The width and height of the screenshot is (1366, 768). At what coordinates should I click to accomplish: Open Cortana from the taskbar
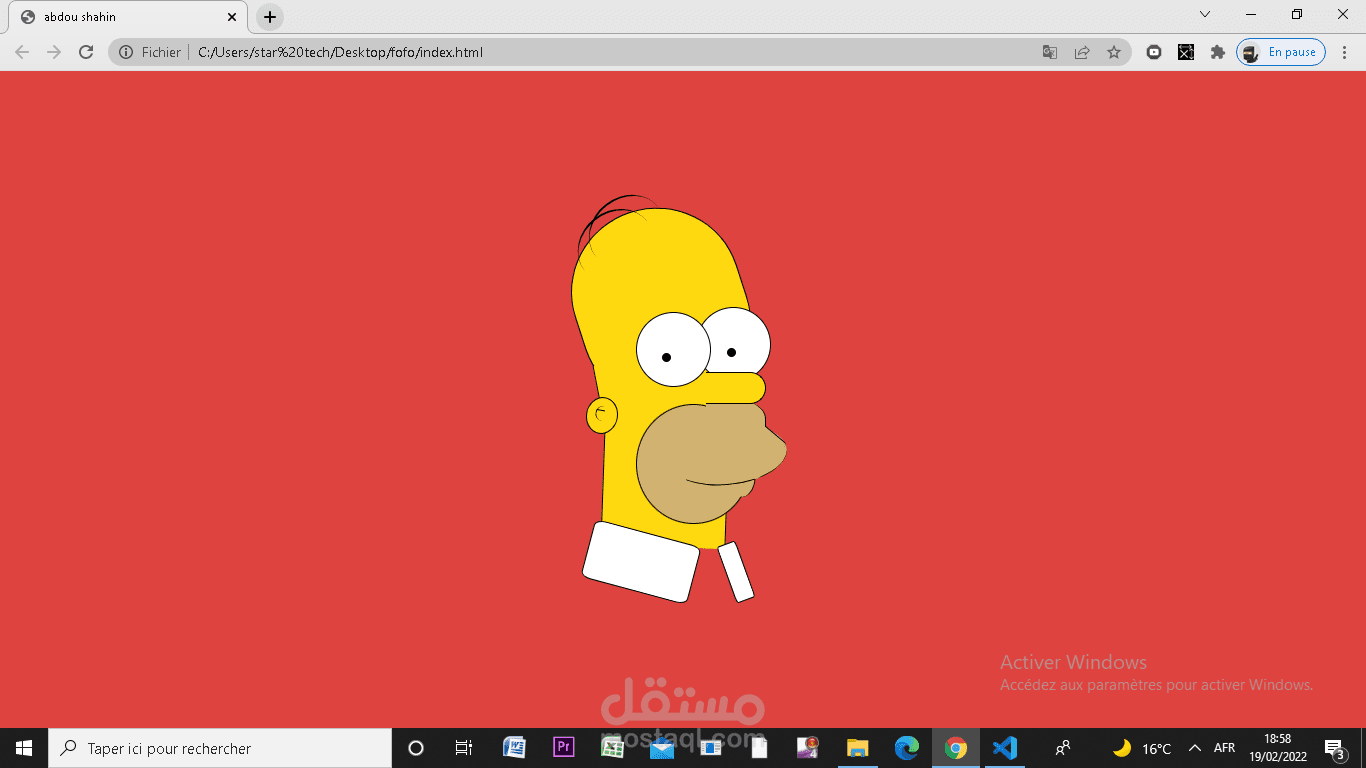(x=416, y=748)
